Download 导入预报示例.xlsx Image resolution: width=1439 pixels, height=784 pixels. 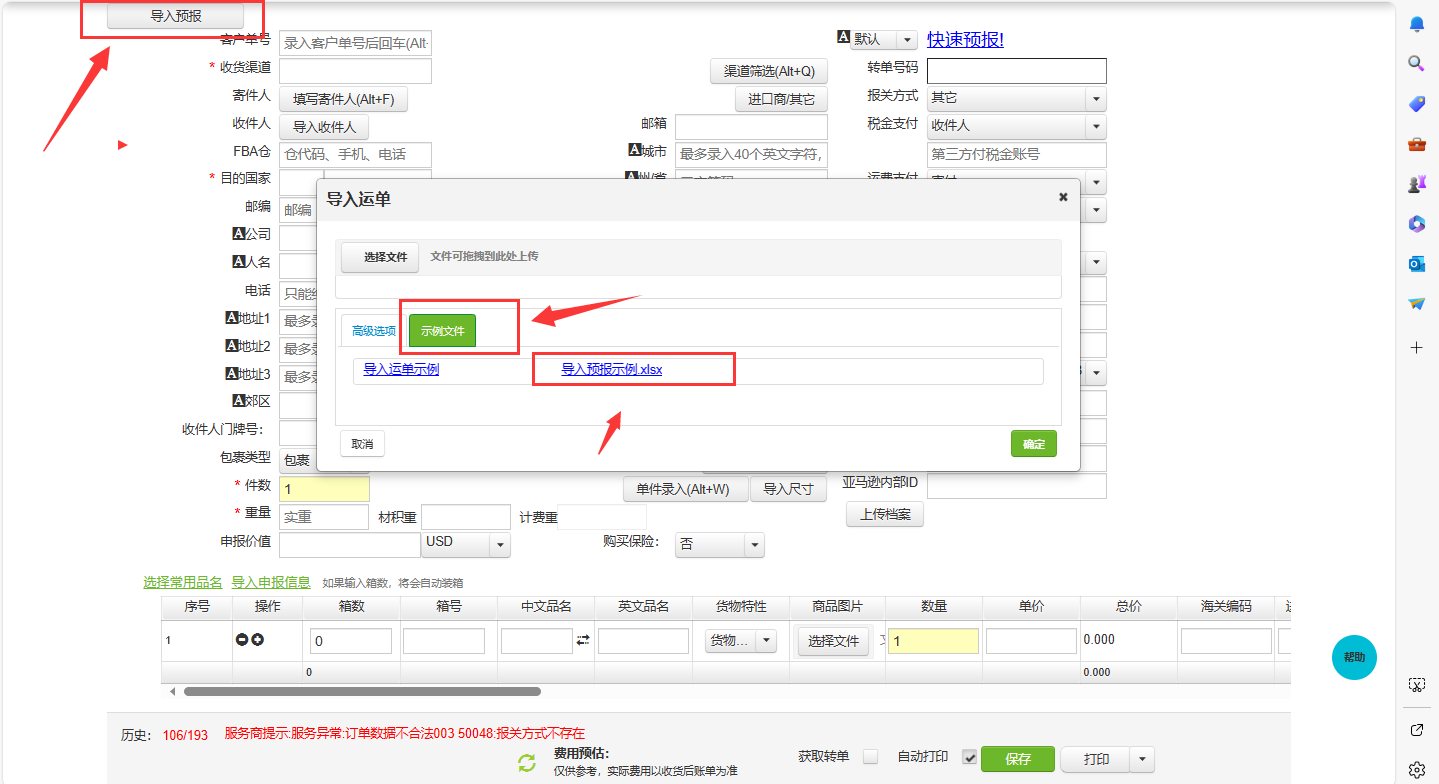pos(612,369)
